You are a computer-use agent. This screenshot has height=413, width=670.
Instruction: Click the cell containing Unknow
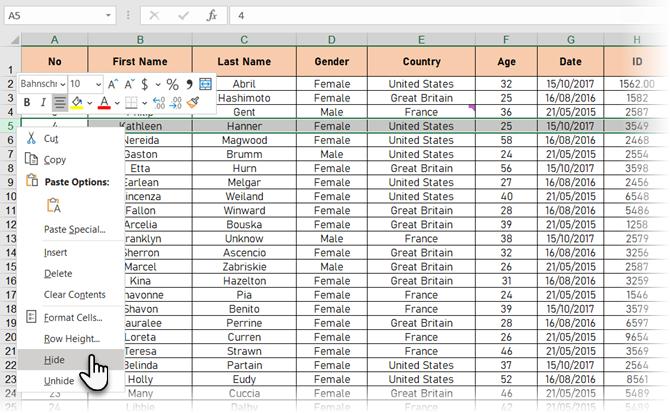point(244,239)
